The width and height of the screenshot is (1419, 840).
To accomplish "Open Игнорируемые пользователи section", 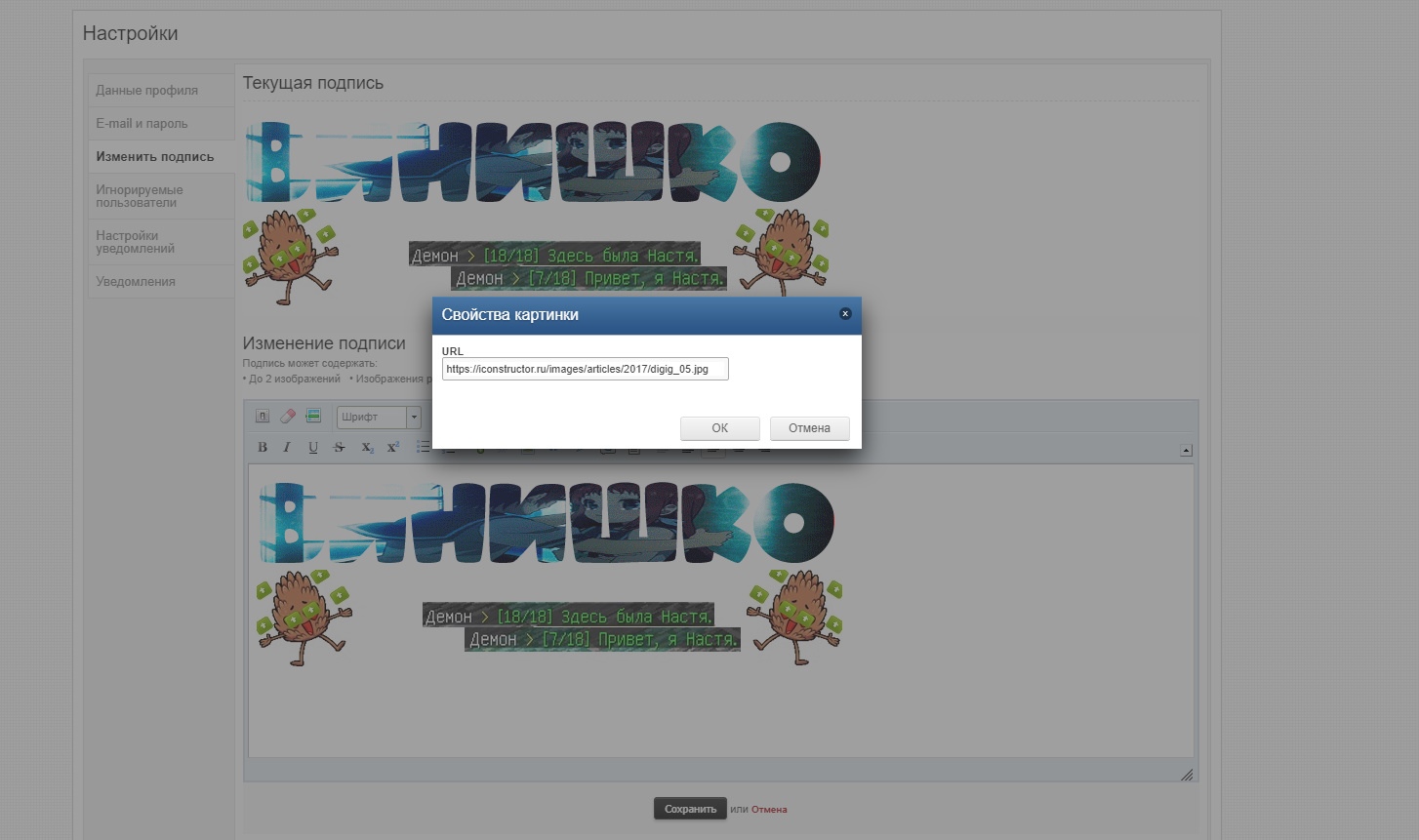I will [x=161, y=196].
